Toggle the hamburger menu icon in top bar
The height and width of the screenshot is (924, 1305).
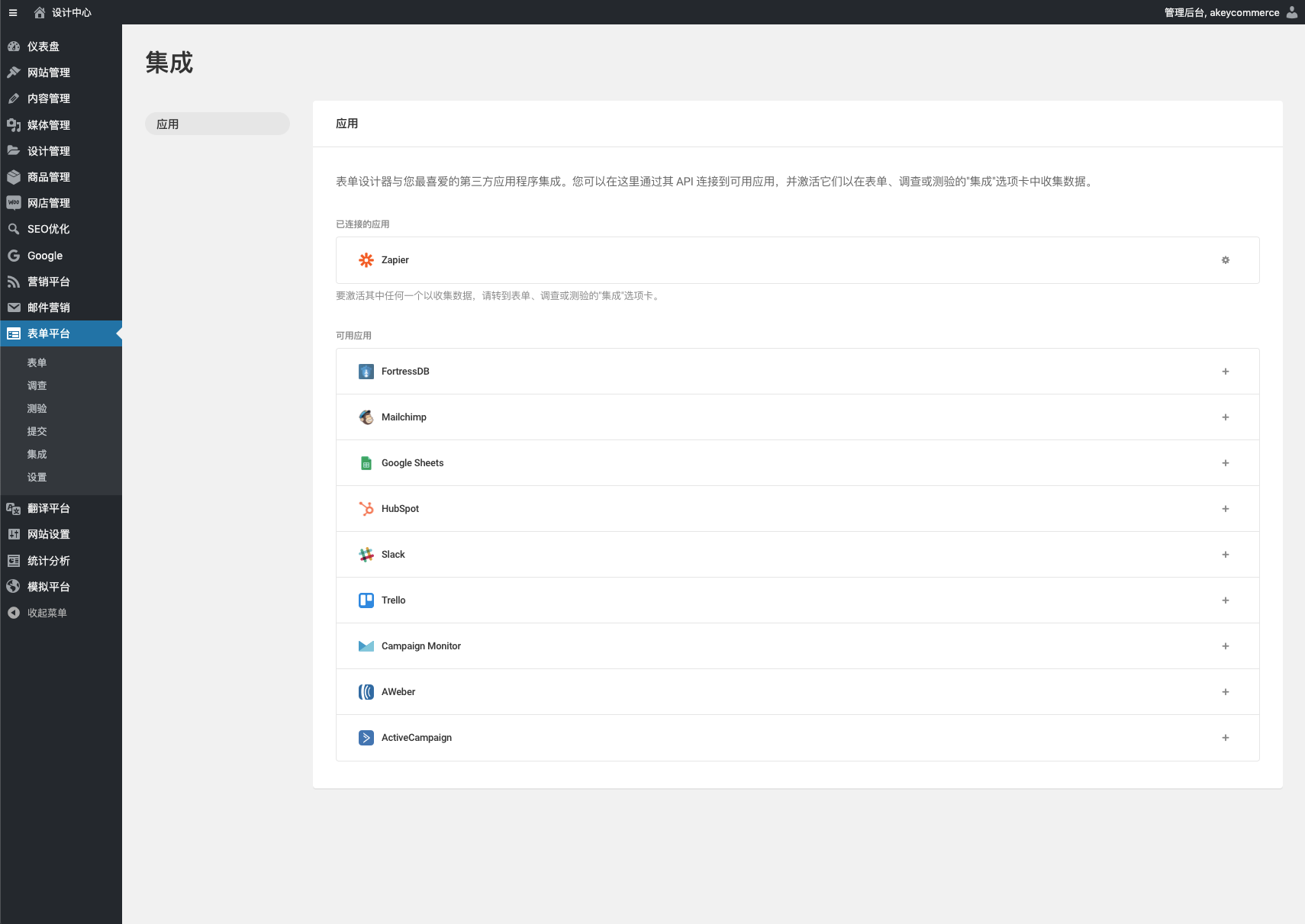pos(13,12)
